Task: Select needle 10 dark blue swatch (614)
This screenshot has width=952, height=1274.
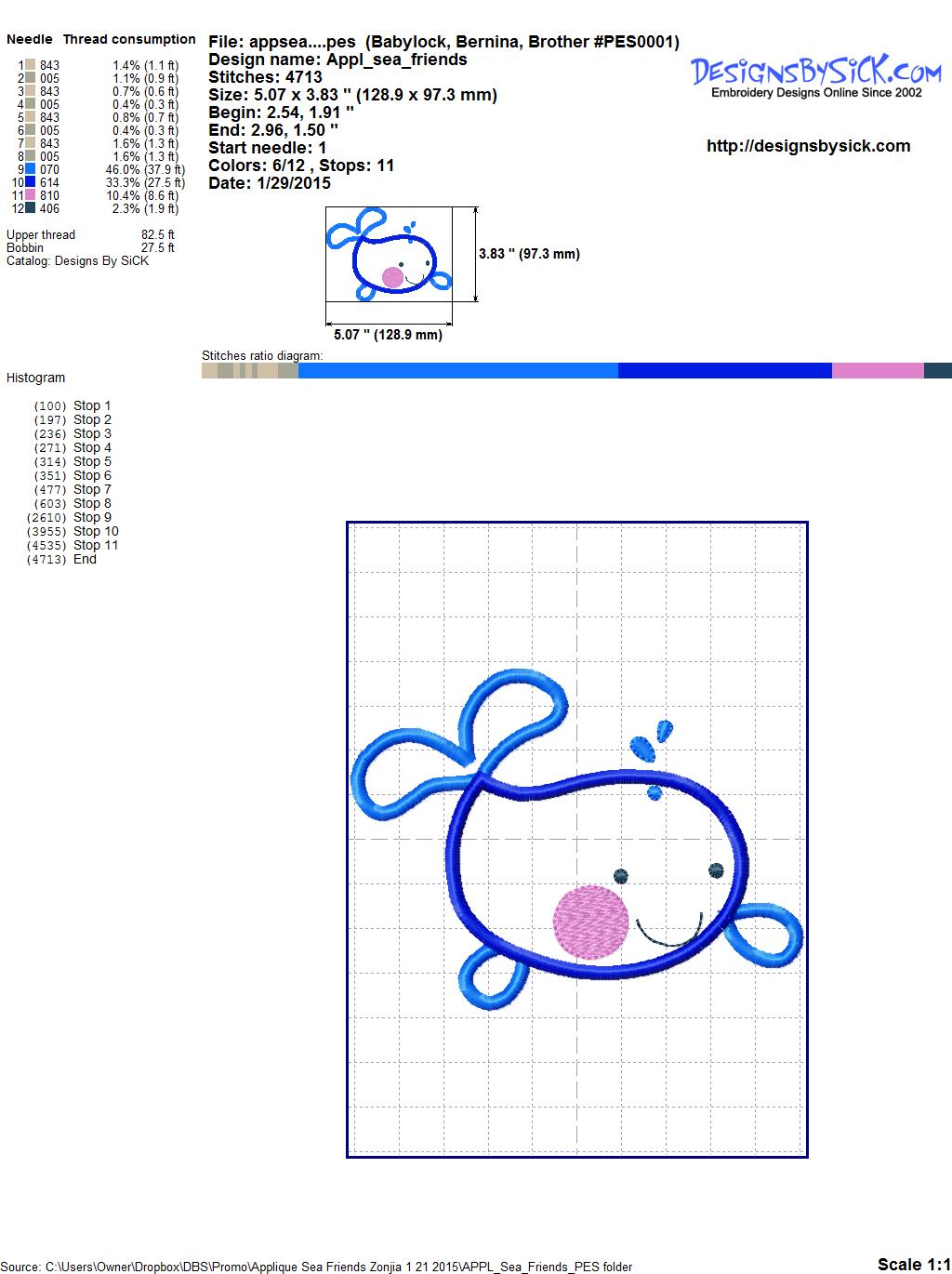Action: (31, 182)
